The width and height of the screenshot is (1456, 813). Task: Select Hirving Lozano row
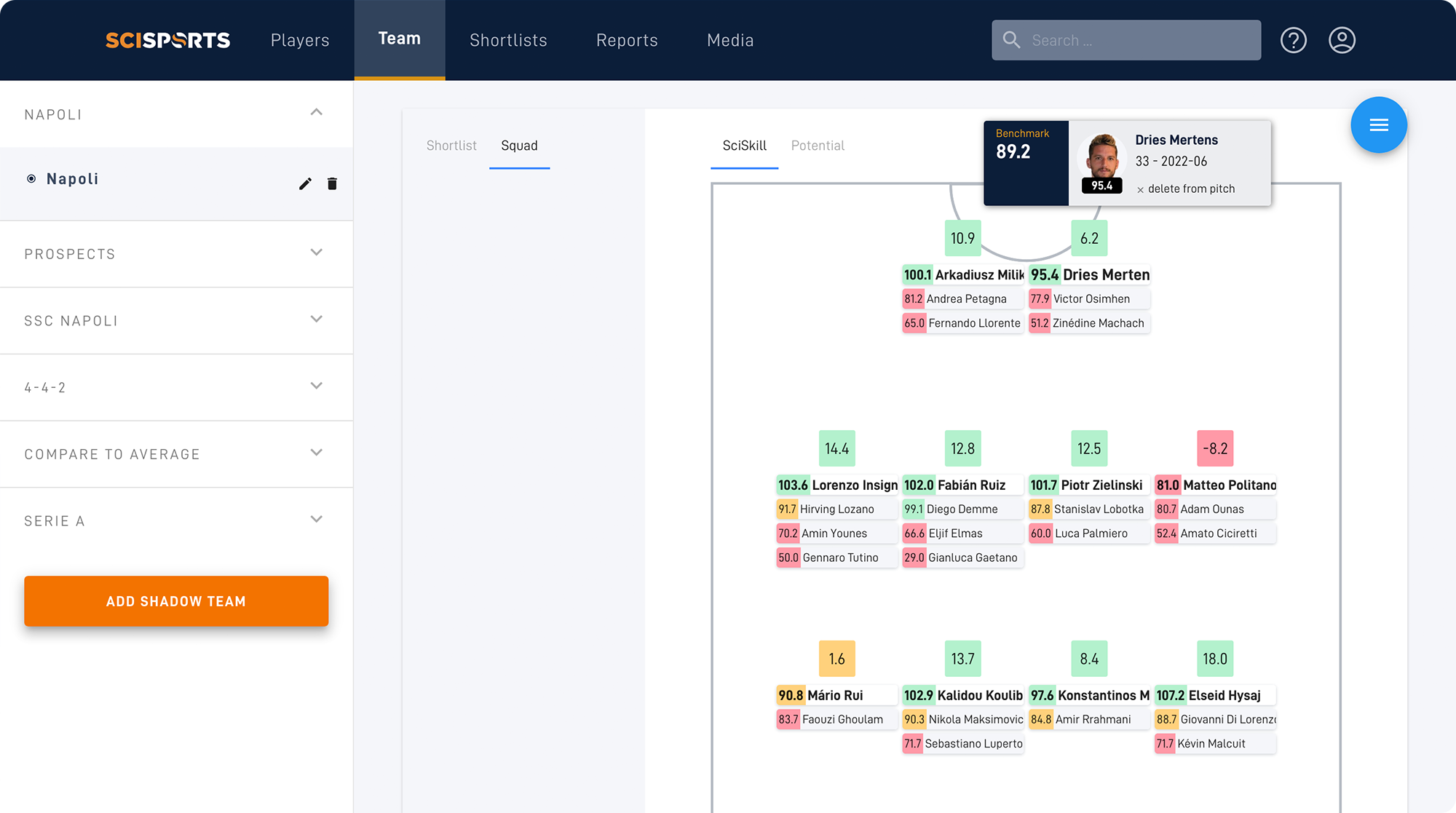(x=837, y=509)
